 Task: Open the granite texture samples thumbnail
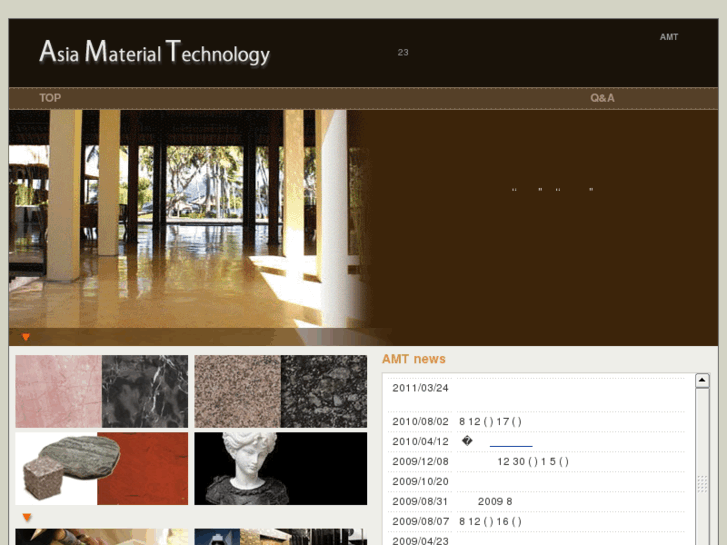pyautogui.click(x=281, y=391)
